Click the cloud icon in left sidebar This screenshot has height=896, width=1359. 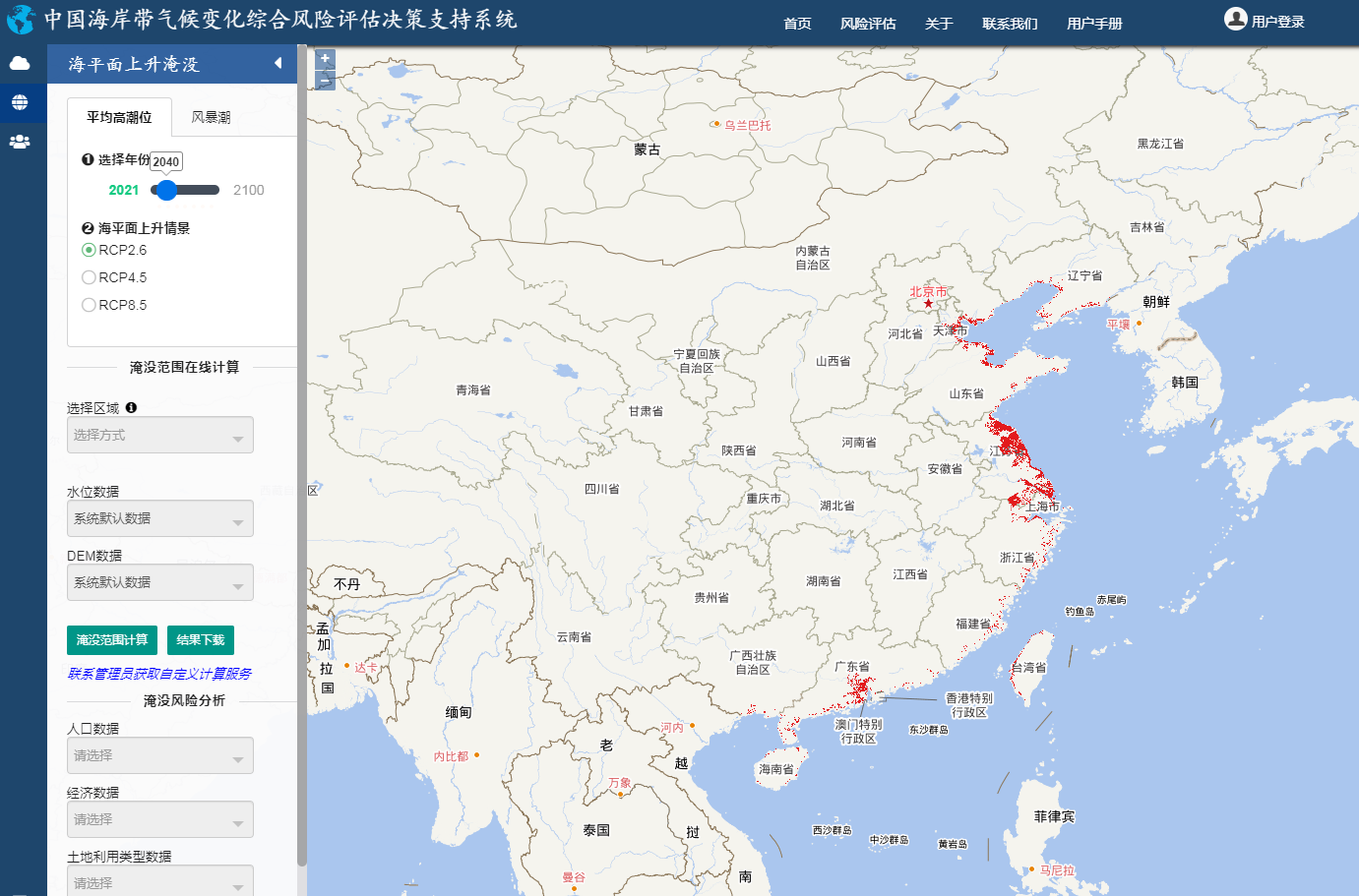[20, 64]
